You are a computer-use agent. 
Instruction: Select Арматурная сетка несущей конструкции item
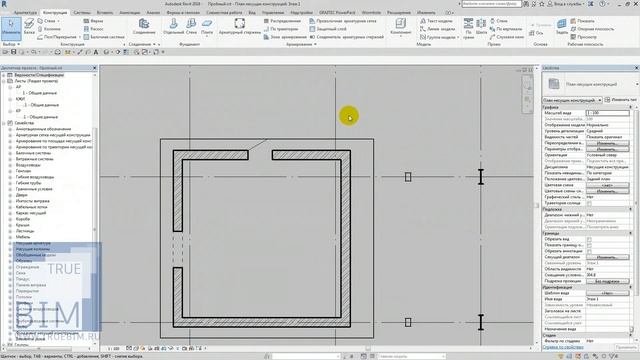coord(53,135)
